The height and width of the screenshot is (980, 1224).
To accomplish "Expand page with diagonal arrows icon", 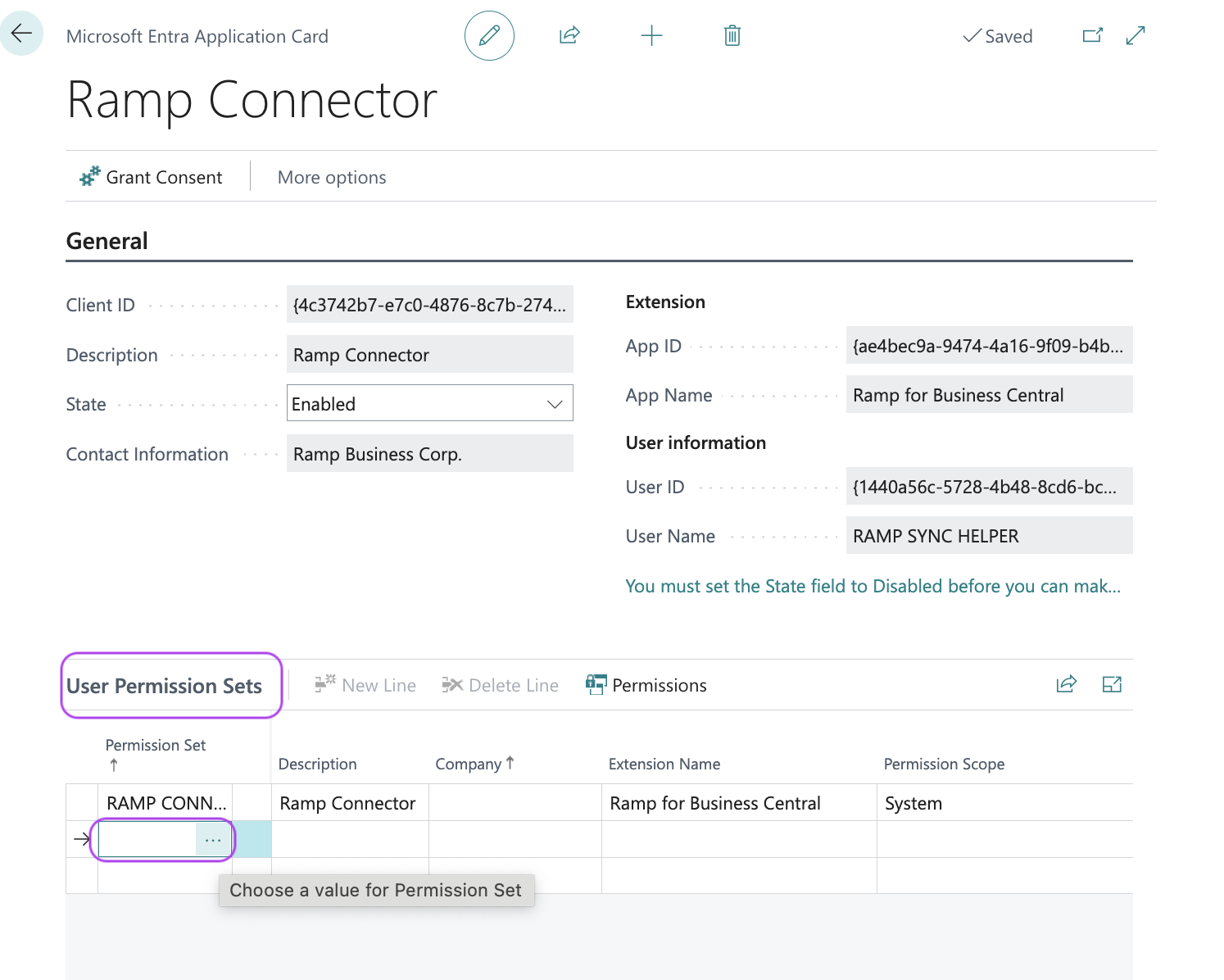I will (1136, 35).
